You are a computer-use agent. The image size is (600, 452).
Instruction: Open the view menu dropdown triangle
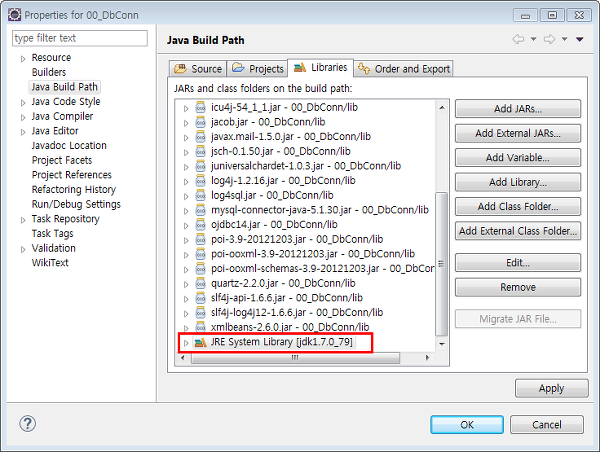pos(580,39)
